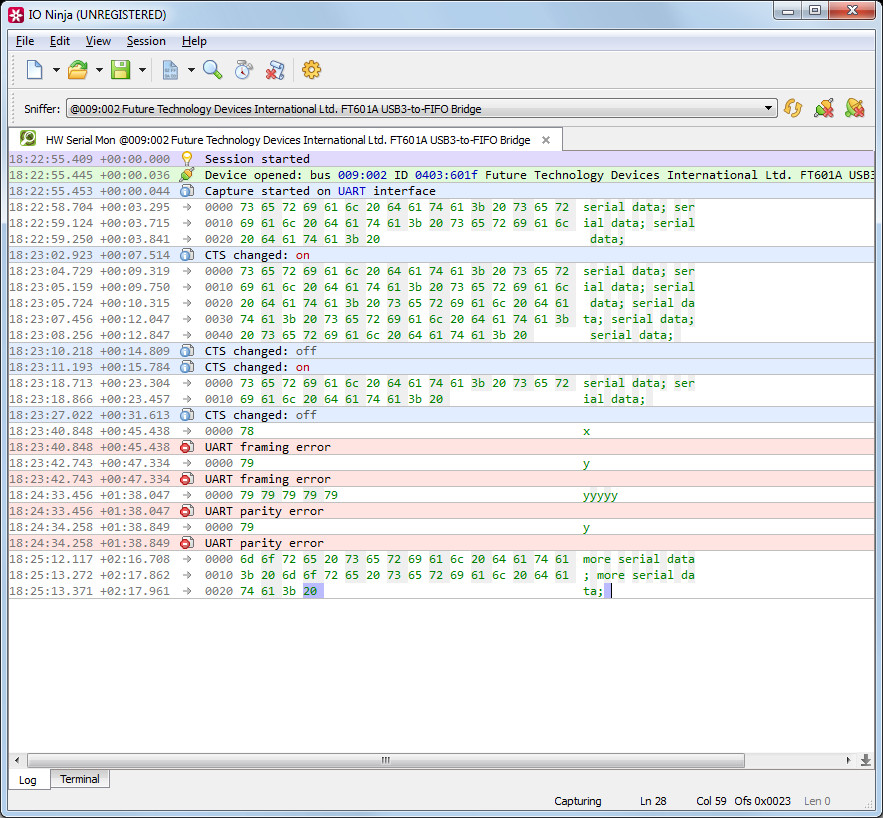Click scroll-to-bottom arrow icon

[x=866, y=761]
